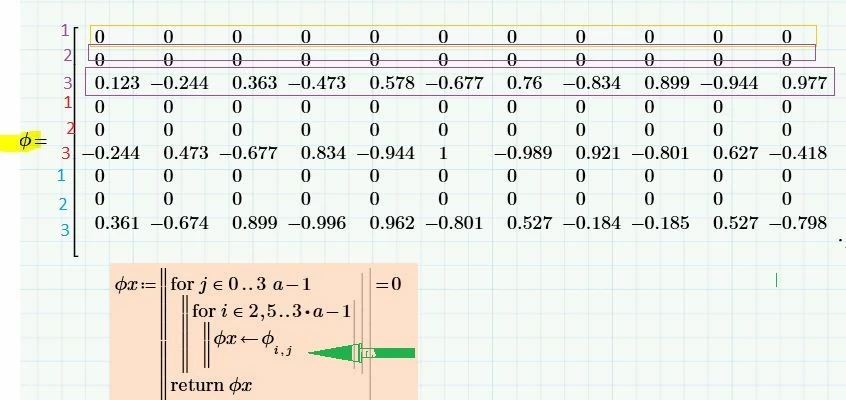This screenshot has height=400, width=846.
Task: Select the negative entry −0.834
Action: tap(591, 83)
